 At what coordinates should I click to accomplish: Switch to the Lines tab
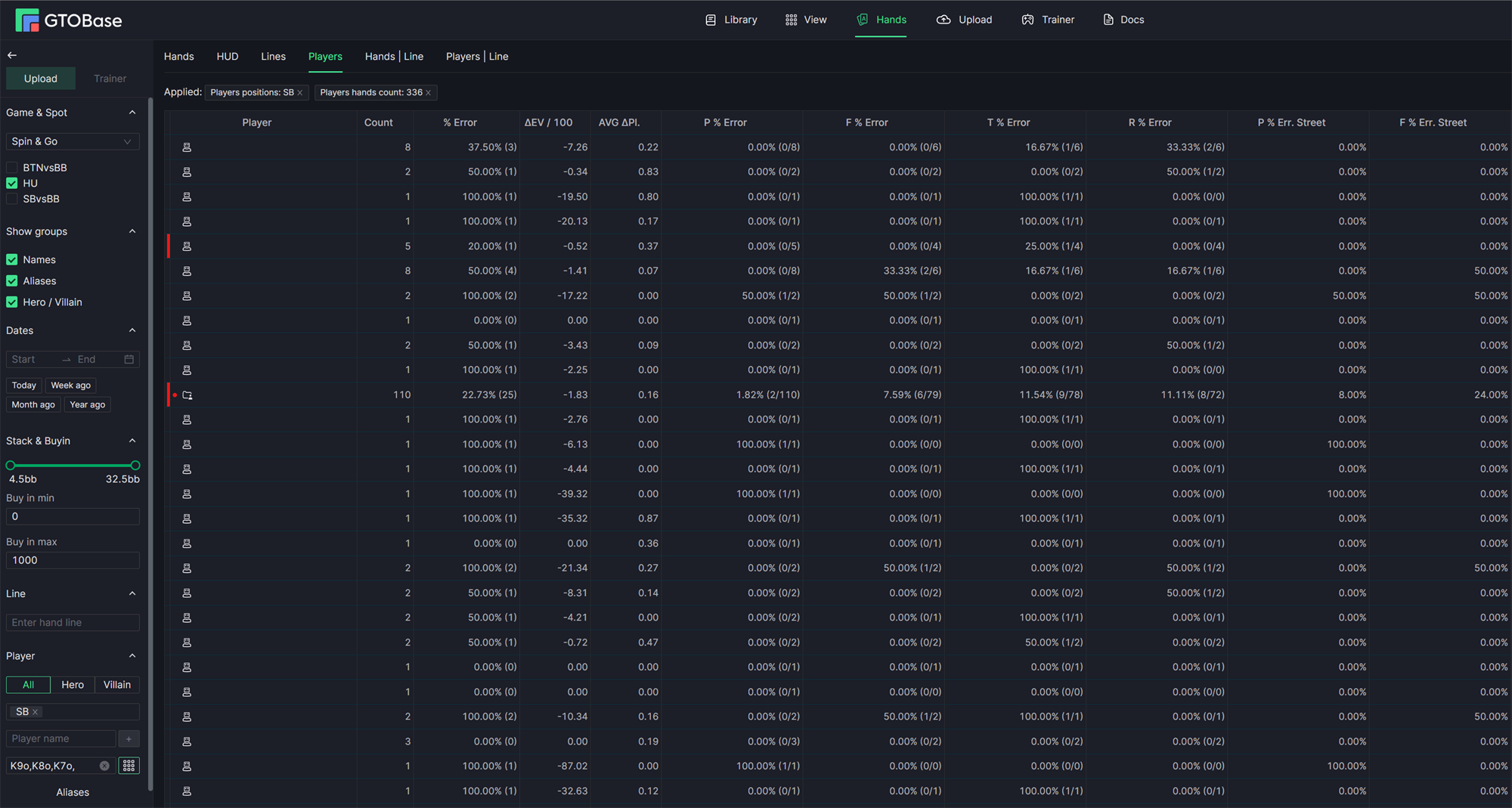(x=273, y=57)
